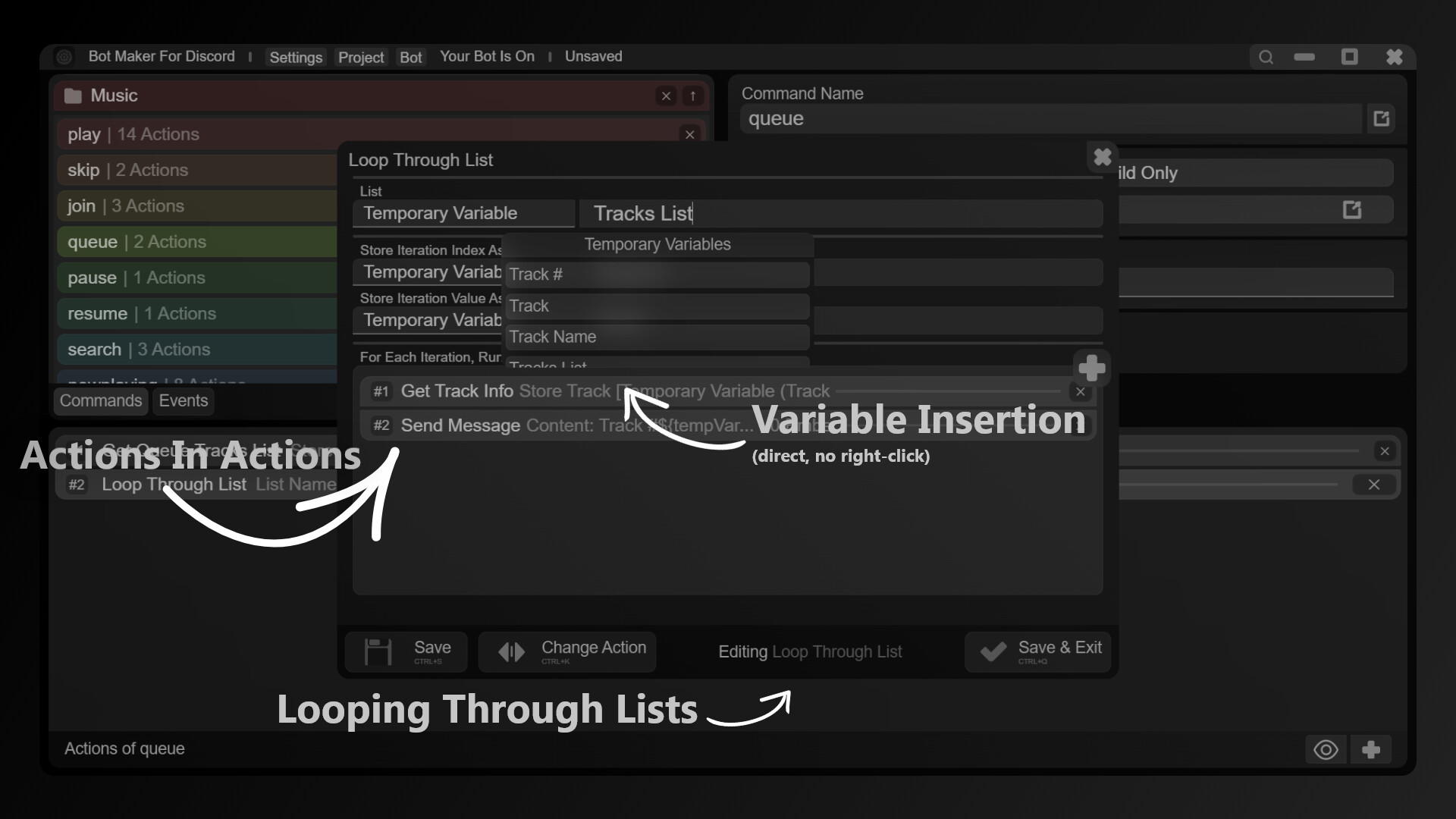Click the queue command eye toggle

point(1326,749)
